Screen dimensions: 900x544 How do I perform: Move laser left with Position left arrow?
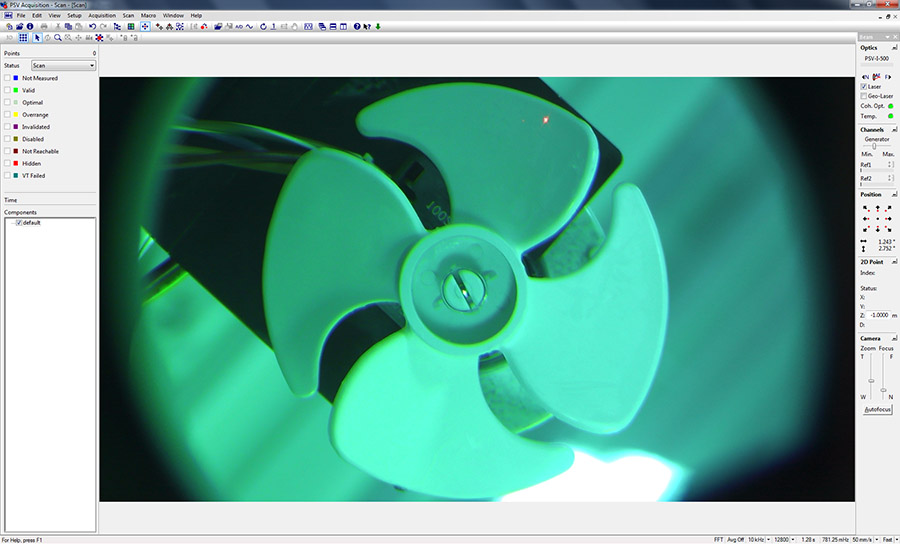pyautogui.click(x=866, y=219)
